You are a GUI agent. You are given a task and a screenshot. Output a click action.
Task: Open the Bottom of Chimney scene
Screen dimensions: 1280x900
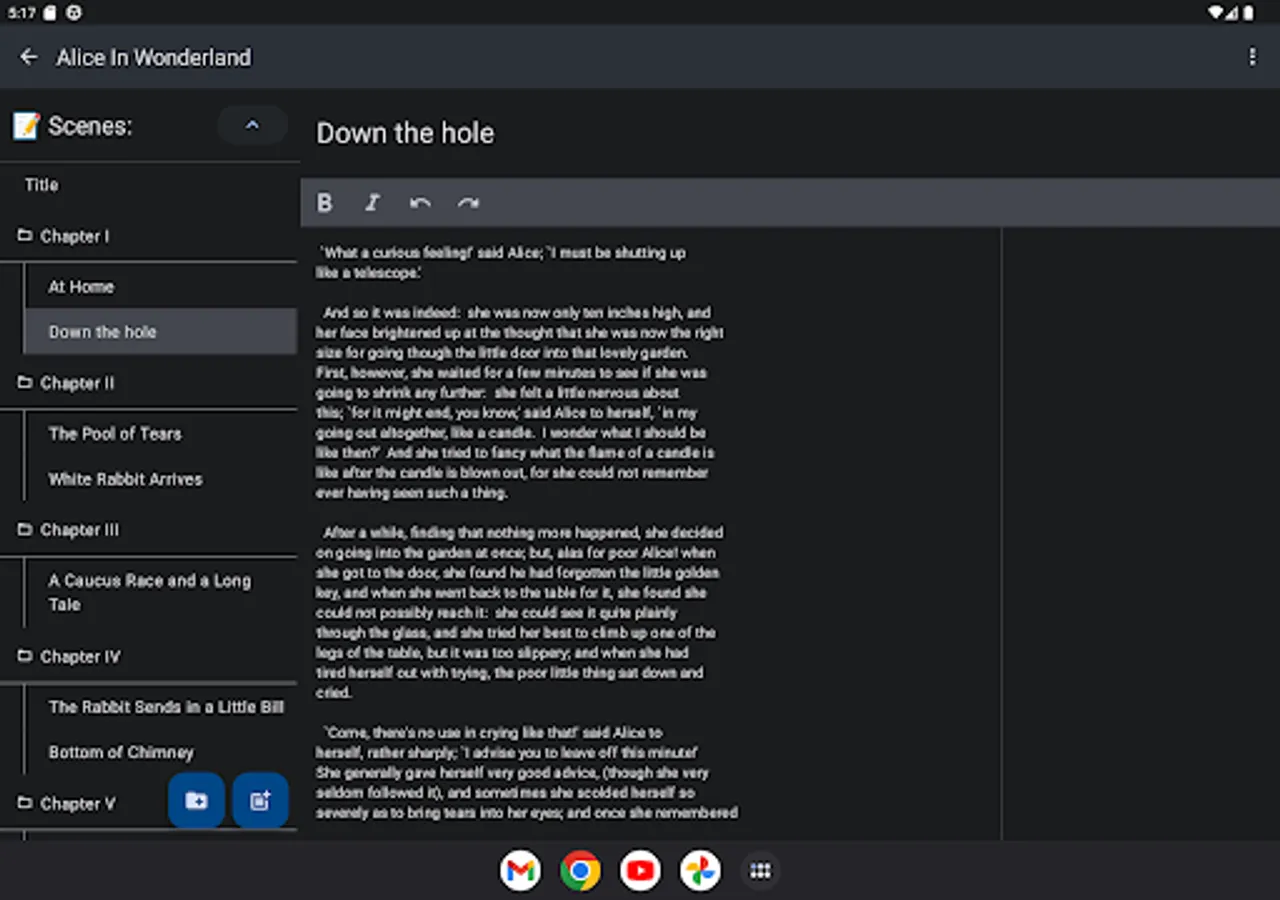pyautogui.click(x=160, y=752)
